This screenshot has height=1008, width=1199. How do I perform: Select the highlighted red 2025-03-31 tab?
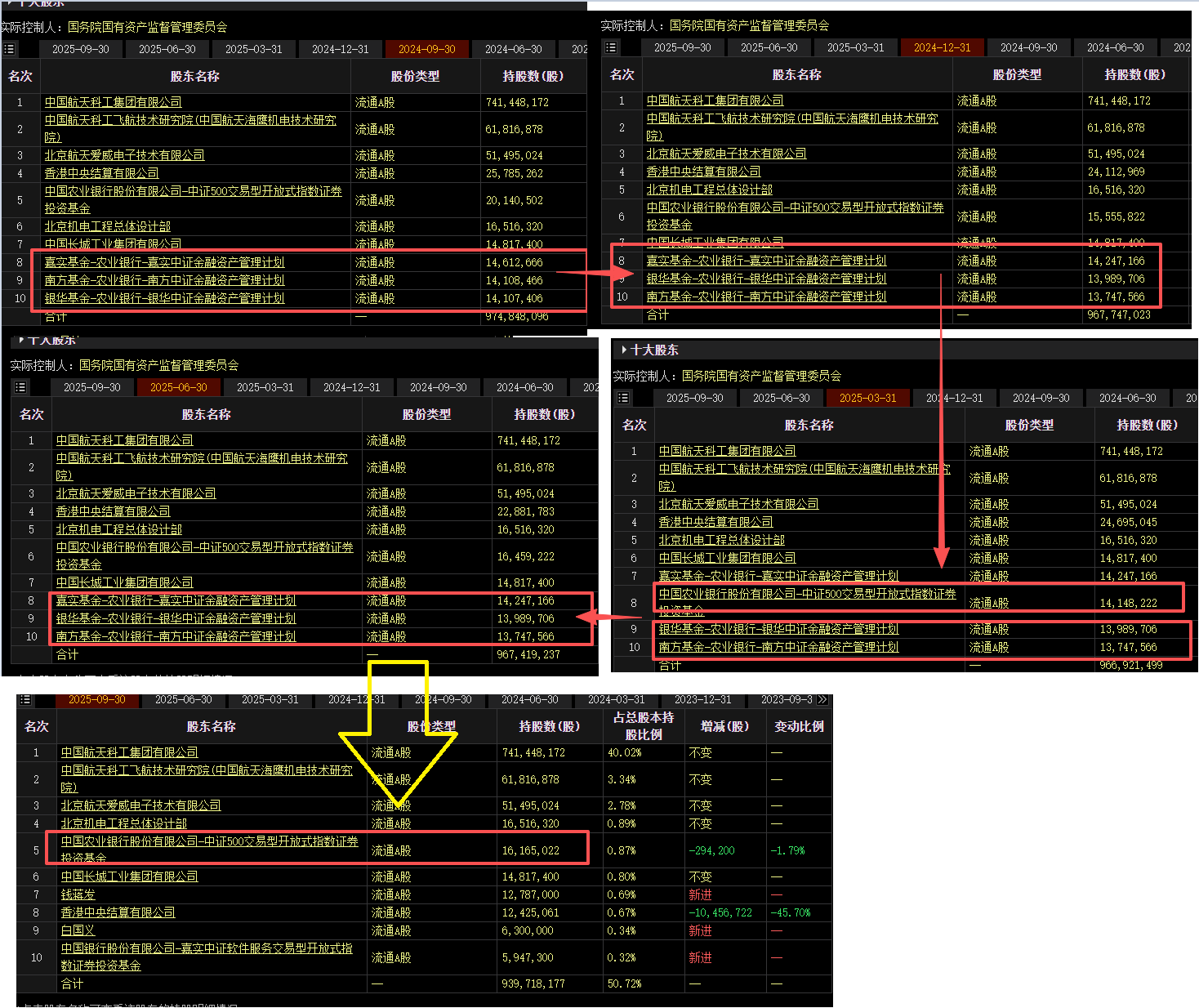[x=868, y=398]
